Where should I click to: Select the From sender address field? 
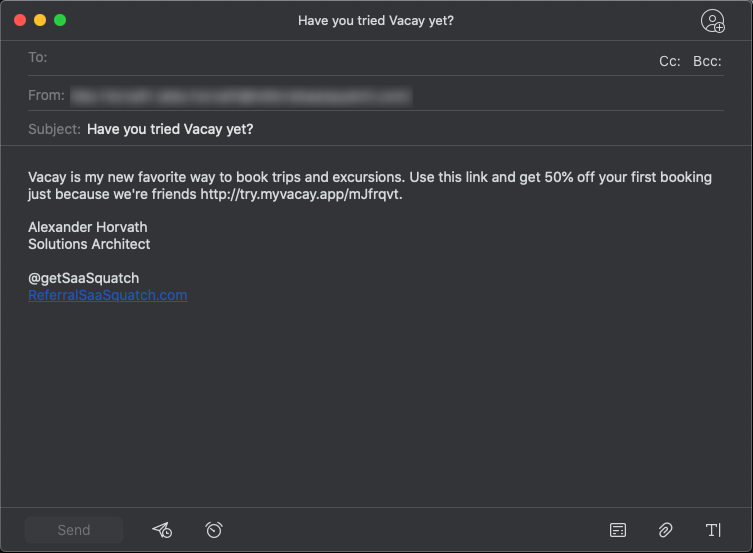240,96
